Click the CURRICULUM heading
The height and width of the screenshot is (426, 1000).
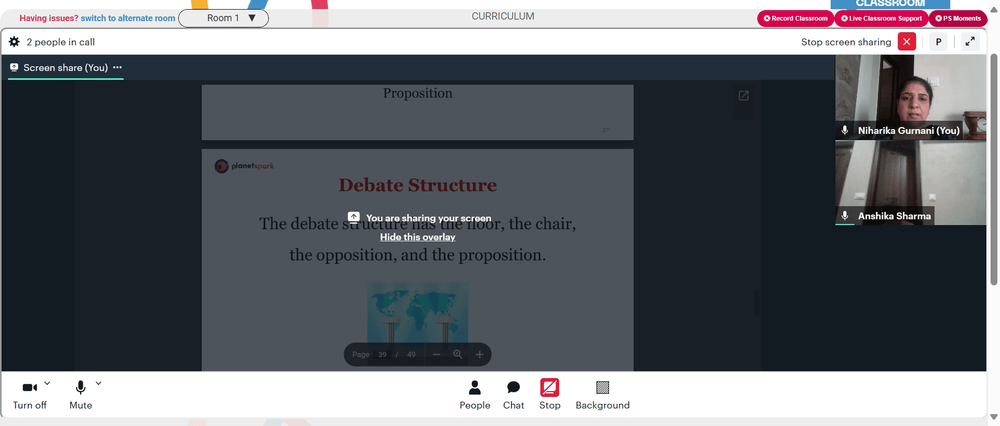[503, 17]
